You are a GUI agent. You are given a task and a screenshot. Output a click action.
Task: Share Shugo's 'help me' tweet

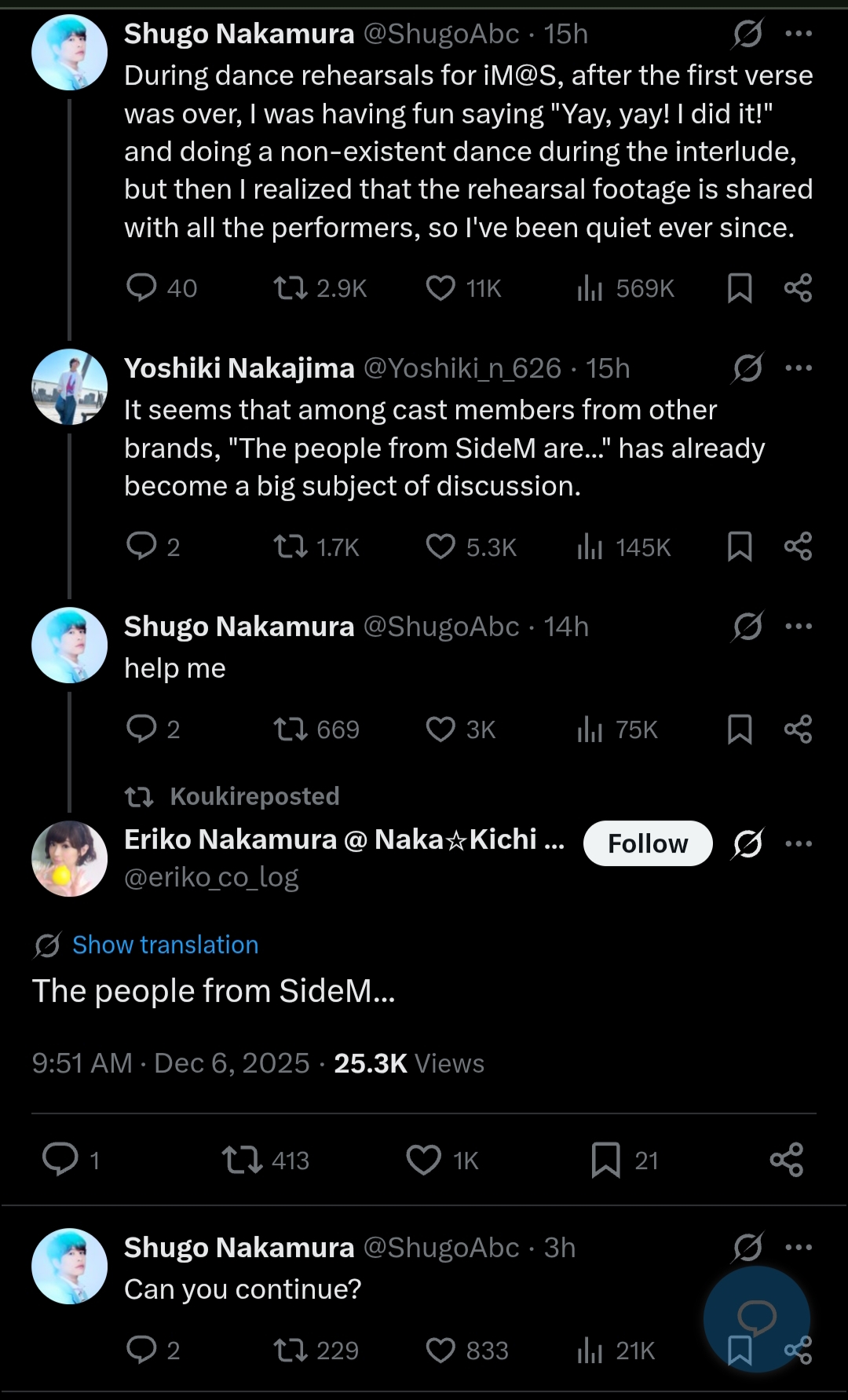point(798,729)
